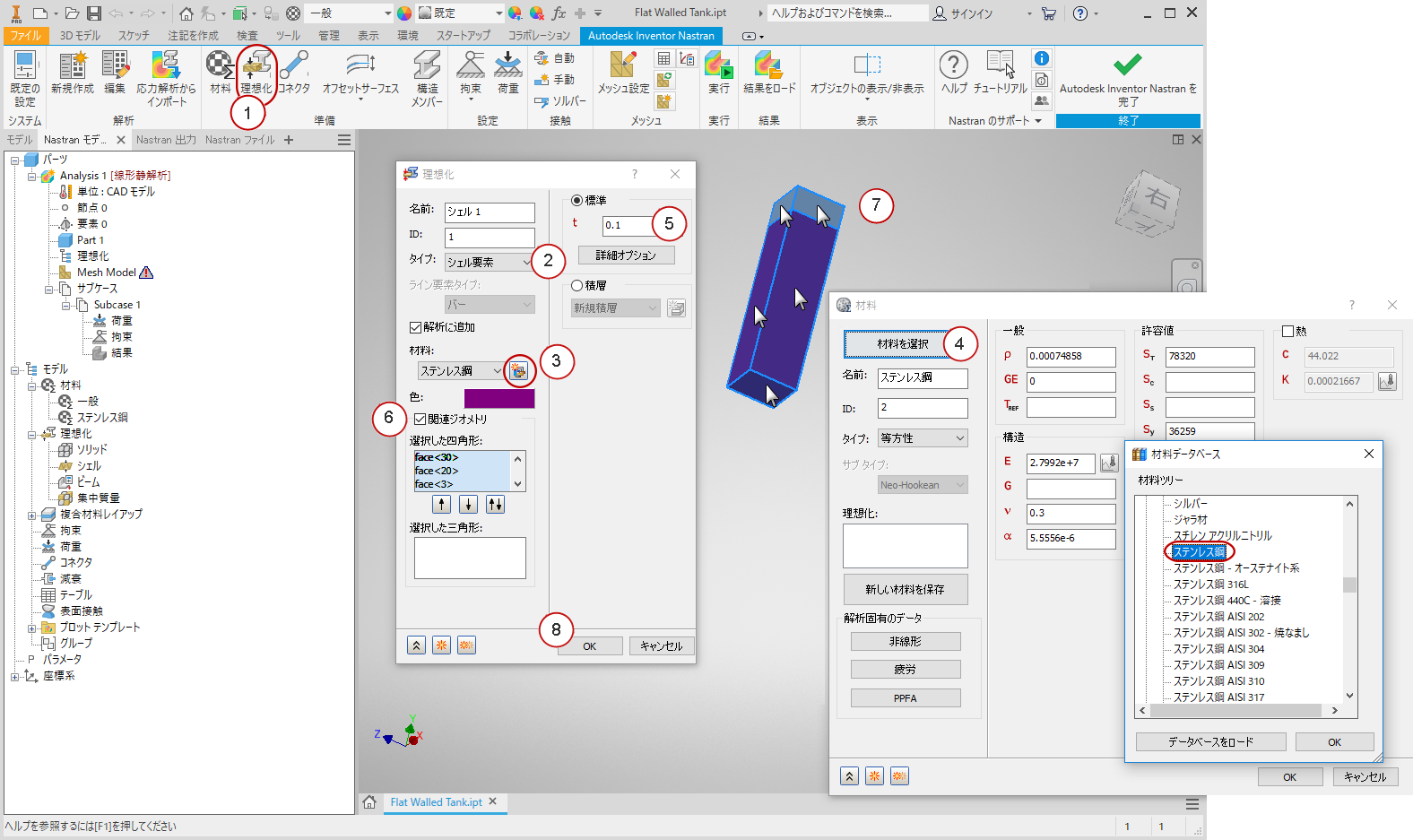This screenshot has width=1413, height=840.
Task: Collapse the Subcase 1 tree node
Action: [x=66, y=305]
